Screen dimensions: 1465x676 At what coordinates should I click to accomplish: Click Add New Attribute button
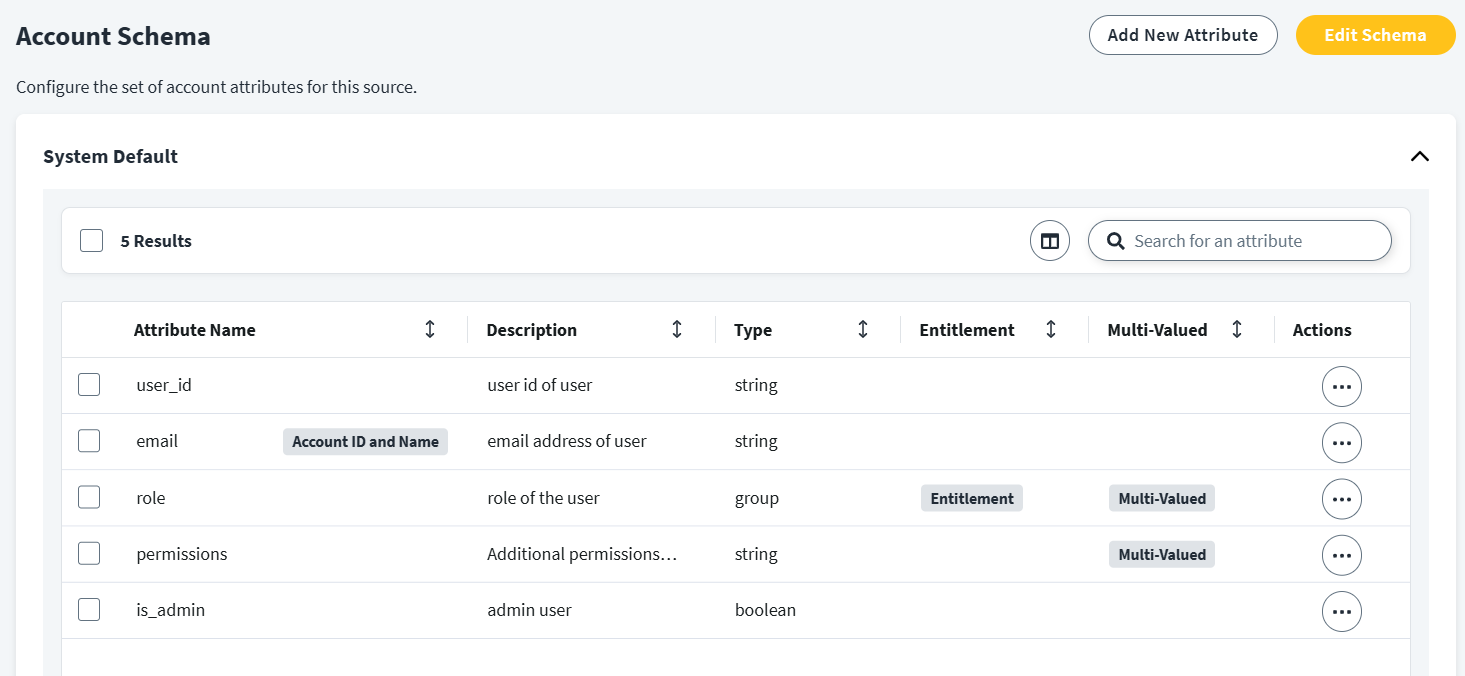(1183, 35)
